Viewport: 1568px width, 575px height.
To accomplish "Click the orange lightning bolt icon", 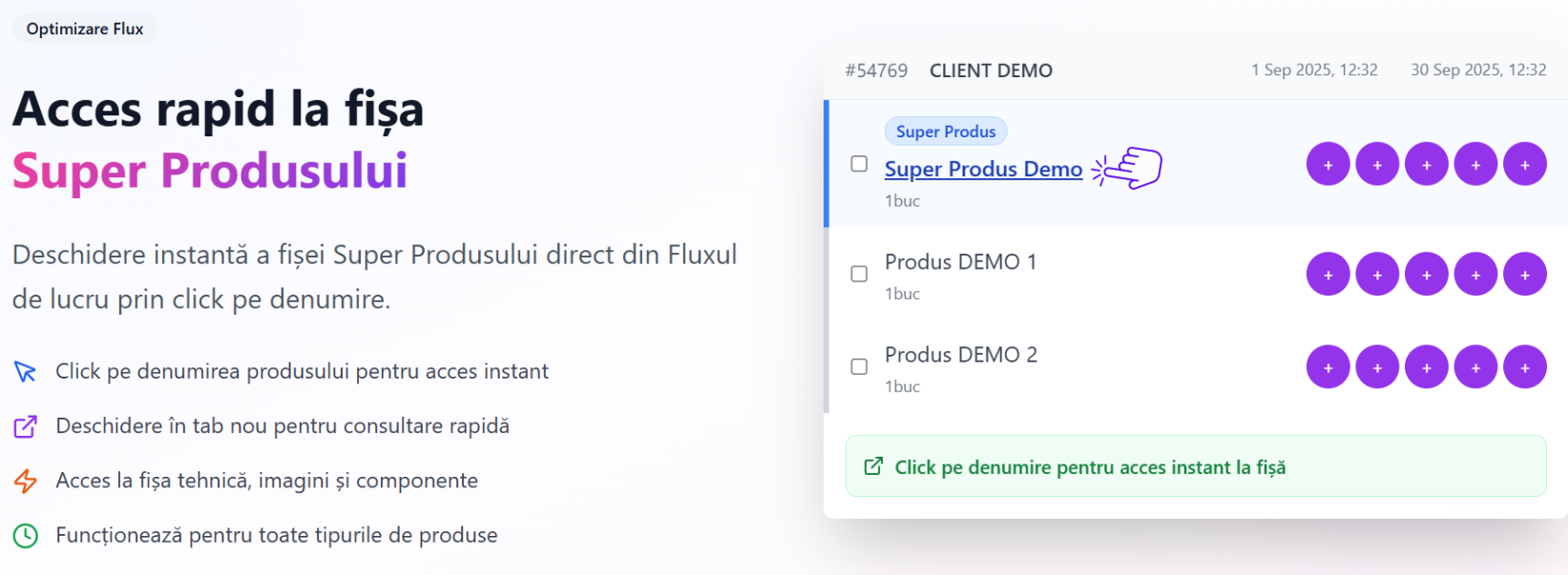I will click(x=26, y=481).
